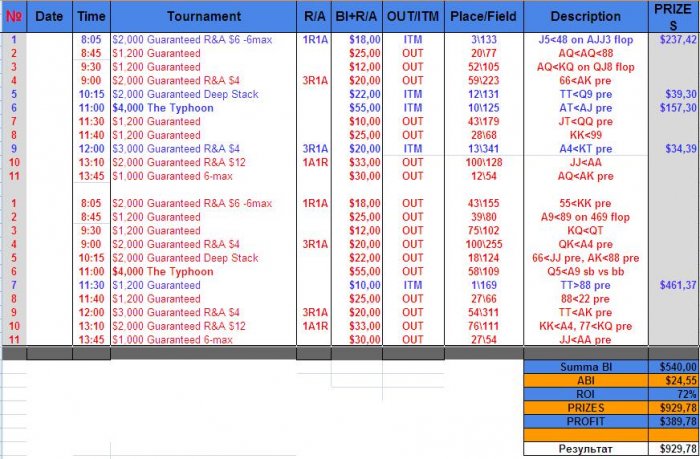This screenshot has width=700, height=459.
Task: Select place cell 52\105
Action: [x=484, y=67]
